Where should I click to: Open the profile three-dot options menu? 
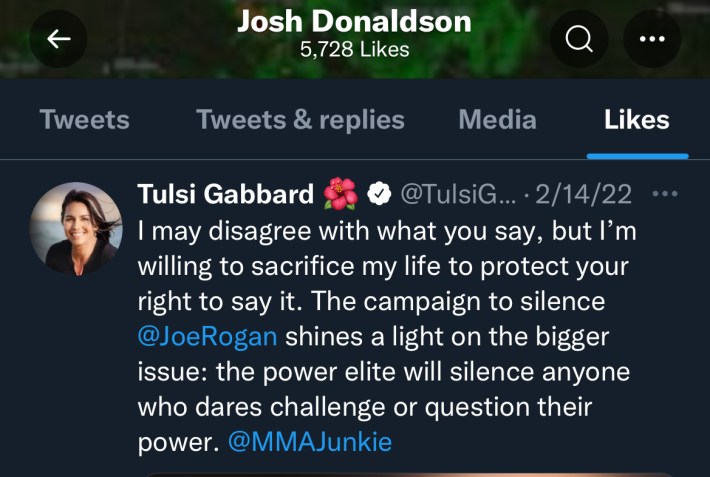coord(652,39)
